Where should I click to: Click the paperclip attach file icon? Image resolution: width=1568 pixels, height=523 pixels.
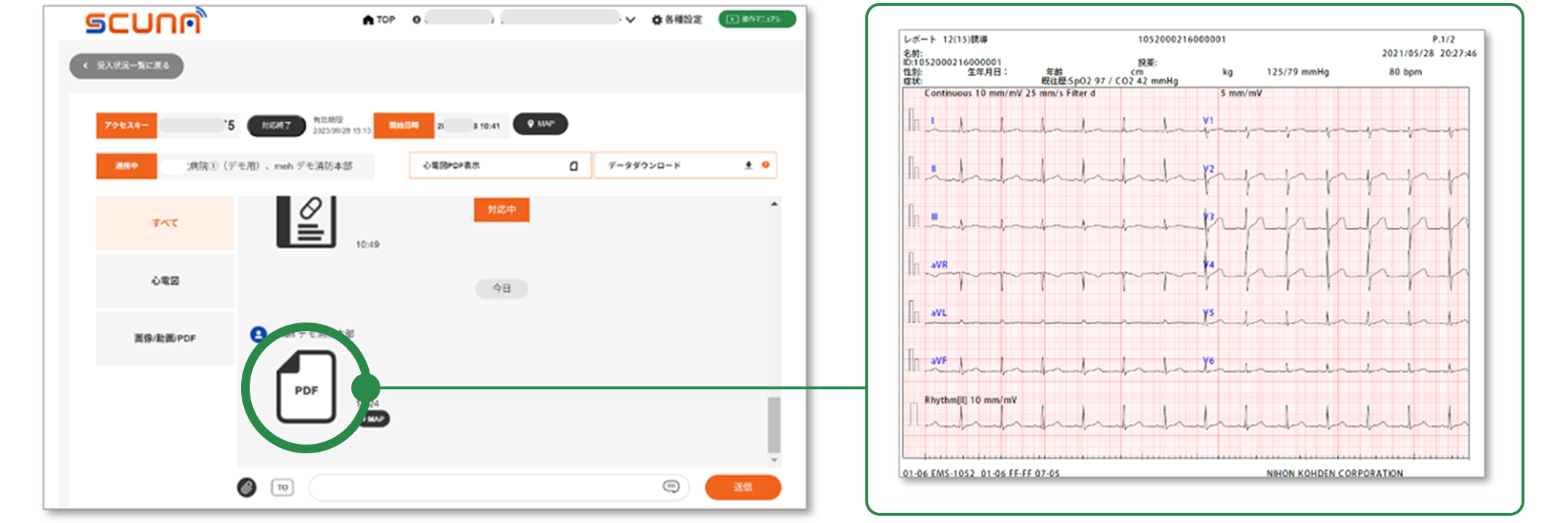coord(247,487)
